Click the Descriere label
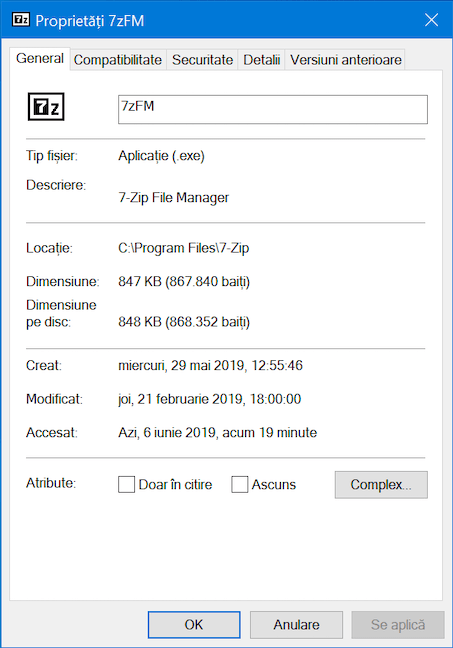The height and width of the screenshot is (648, 453). pos(56,185)
